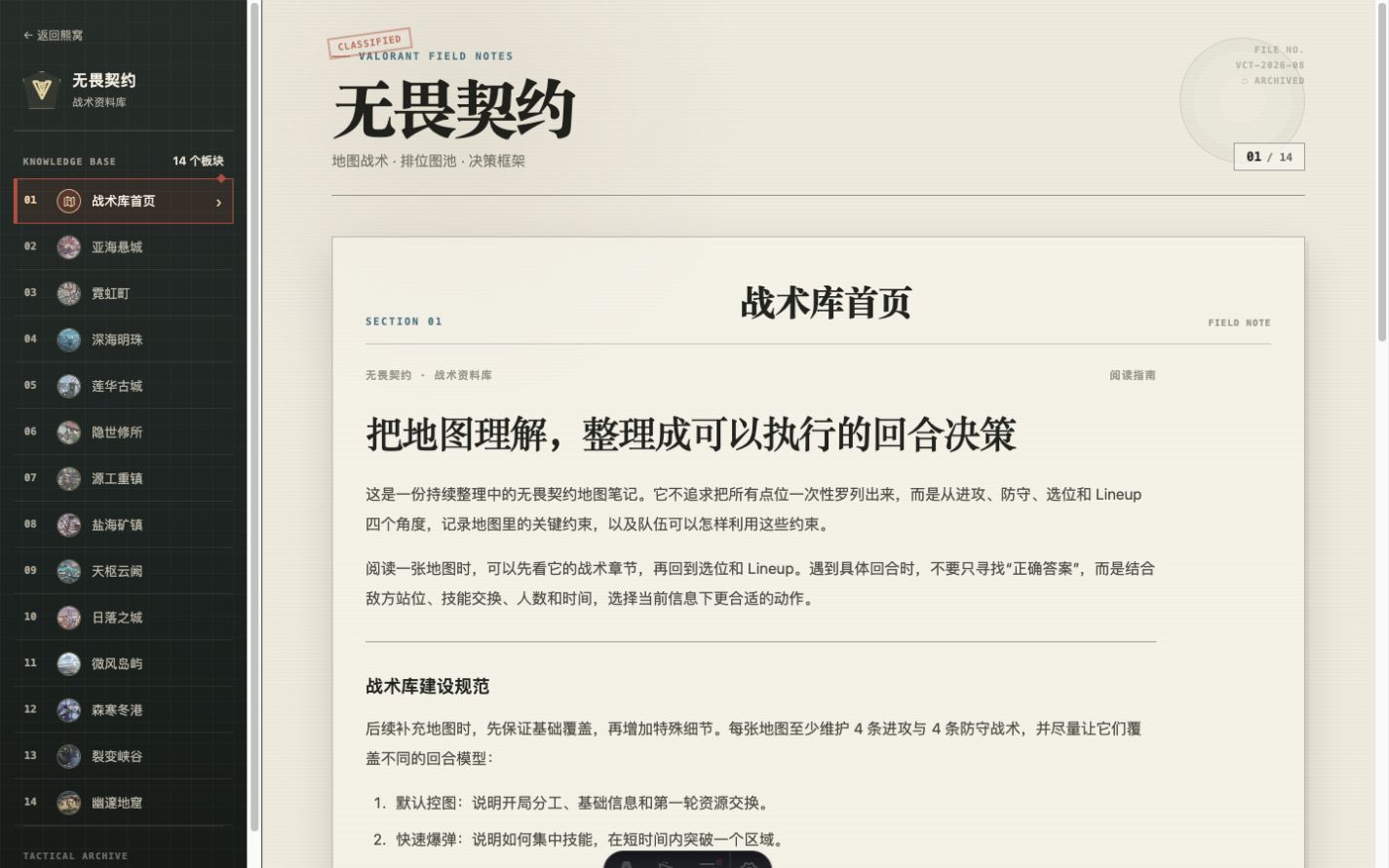The width and height of the screenshot is (1389, 868).
Task: Click the 阅读指南 link
Action: tap(1133, 375)
